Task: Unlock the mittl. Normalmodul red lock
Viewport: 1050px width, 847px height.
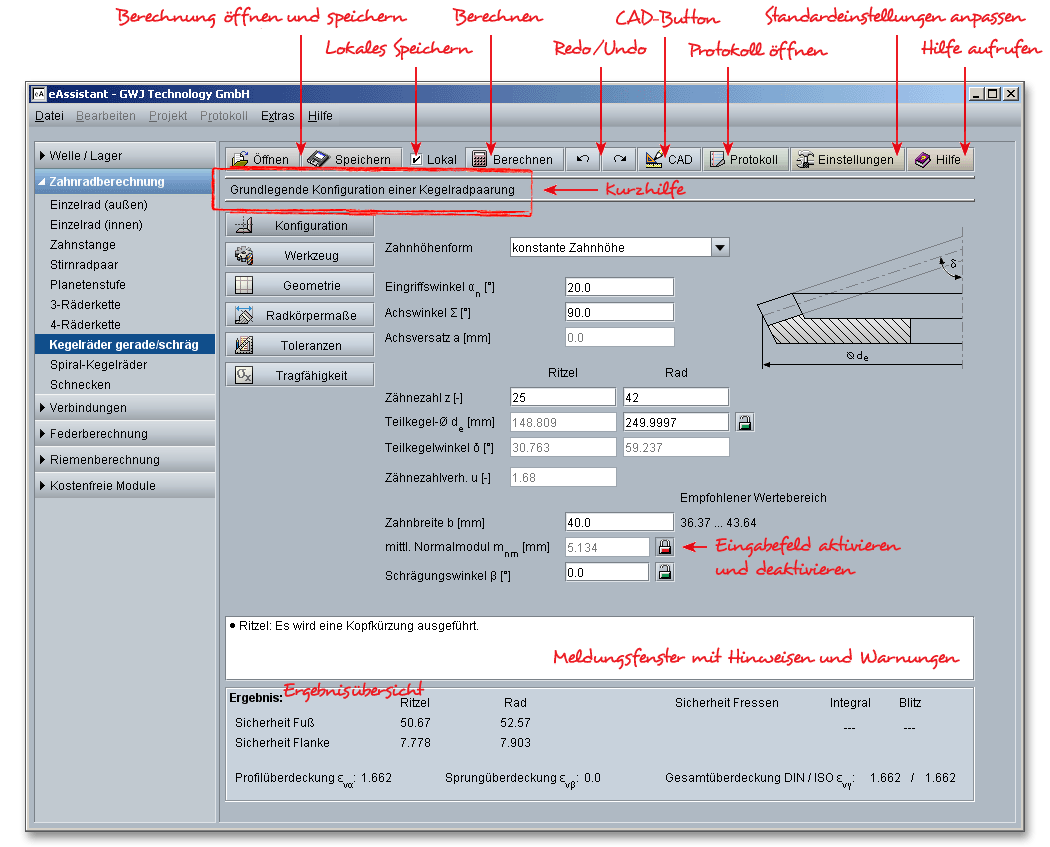Action: (664, 547)
